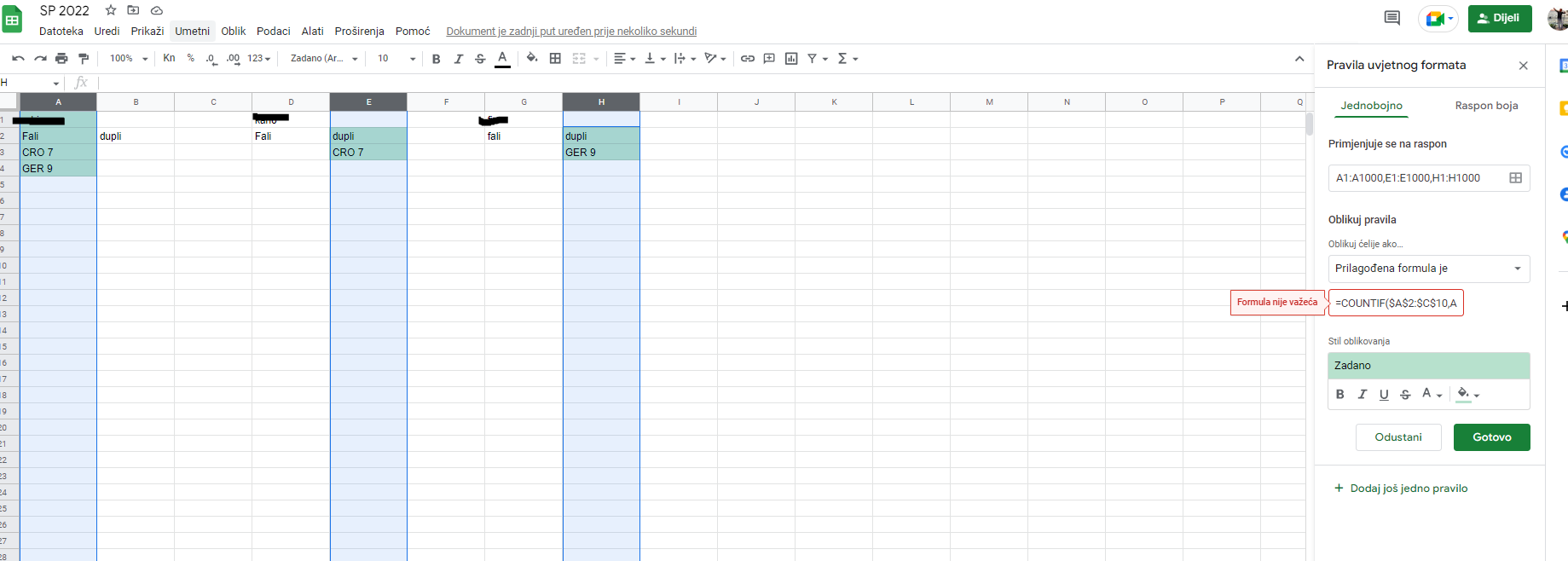Open fill color picker in style panel
This screenshot has width=1568, height=561.
point(1467,395)
